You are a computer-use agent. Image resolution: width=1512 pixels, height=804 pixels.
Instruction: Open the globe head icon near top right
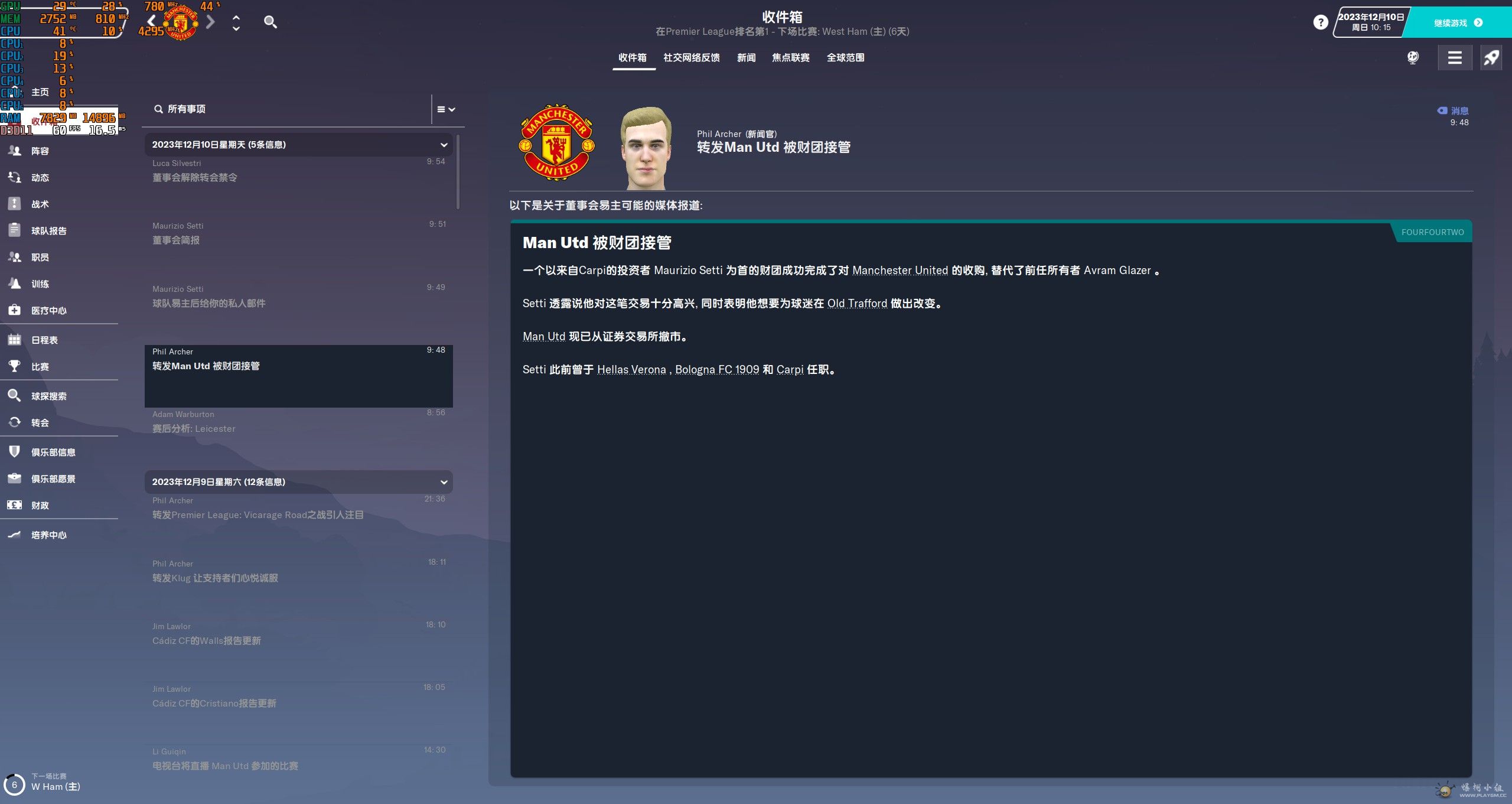coord(1413,58)
